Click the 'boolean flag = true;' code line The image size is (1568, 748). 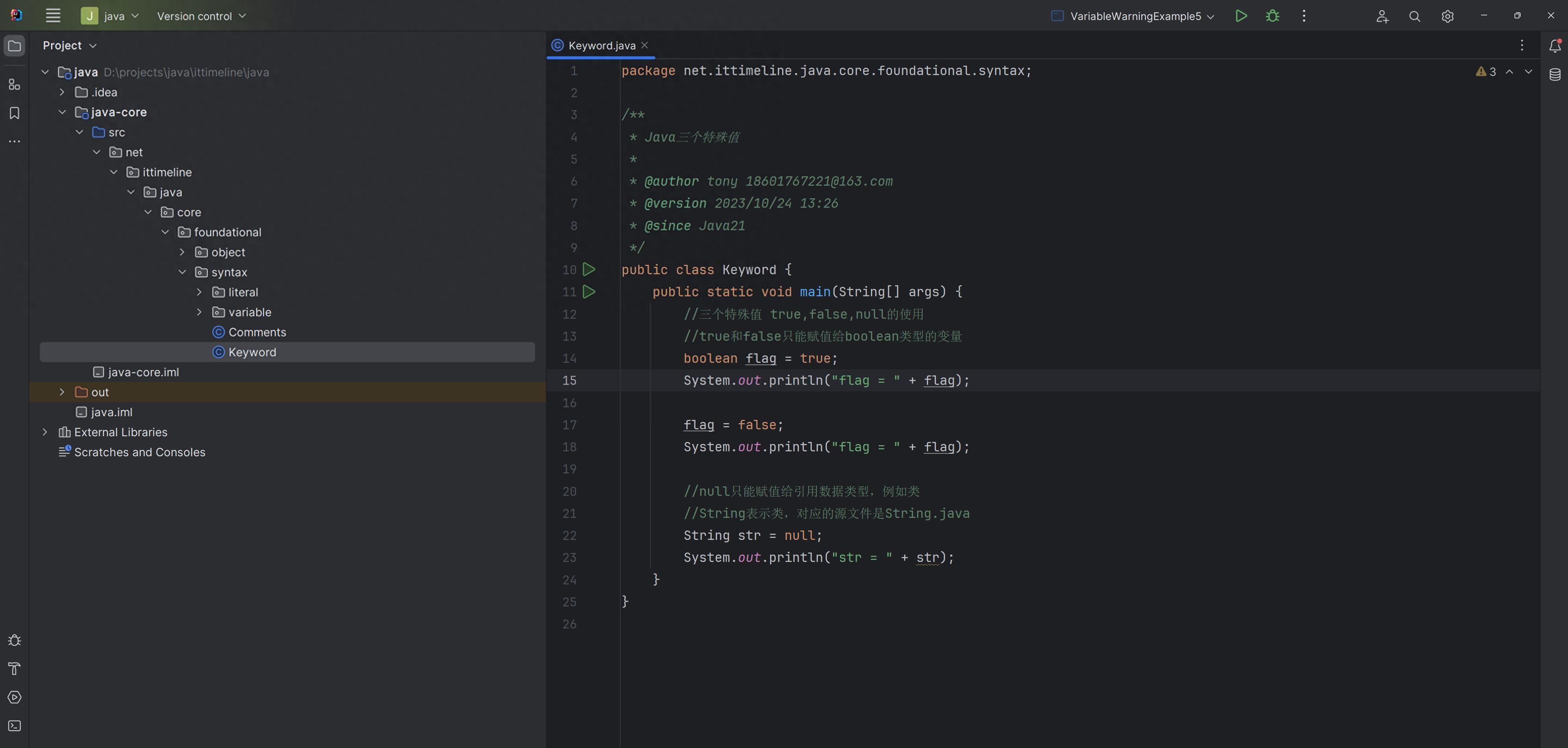[760, 359]
